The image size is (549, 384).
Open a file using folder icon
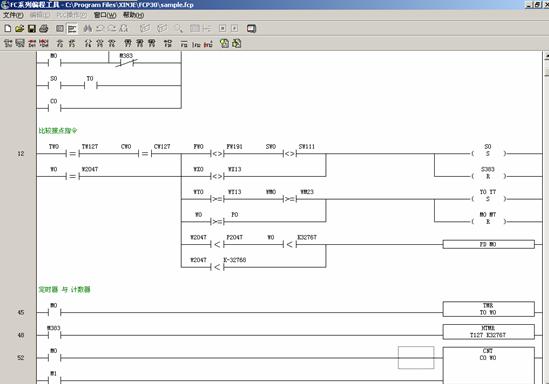(20, 29)
